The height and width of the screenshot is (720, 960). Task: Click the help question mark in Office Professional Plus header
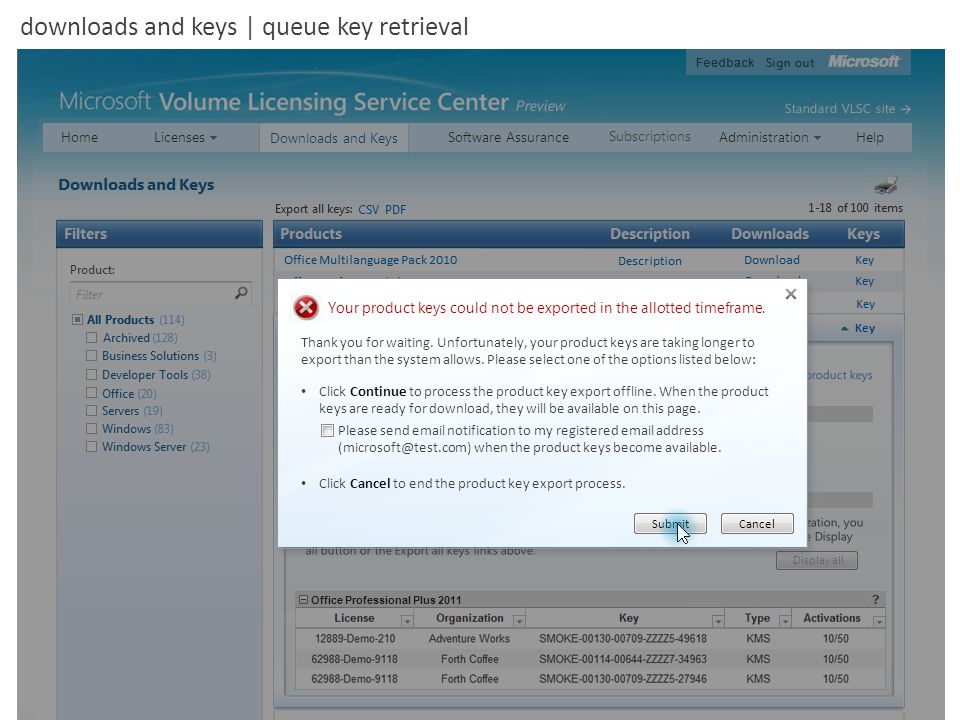tap(876, 599)
